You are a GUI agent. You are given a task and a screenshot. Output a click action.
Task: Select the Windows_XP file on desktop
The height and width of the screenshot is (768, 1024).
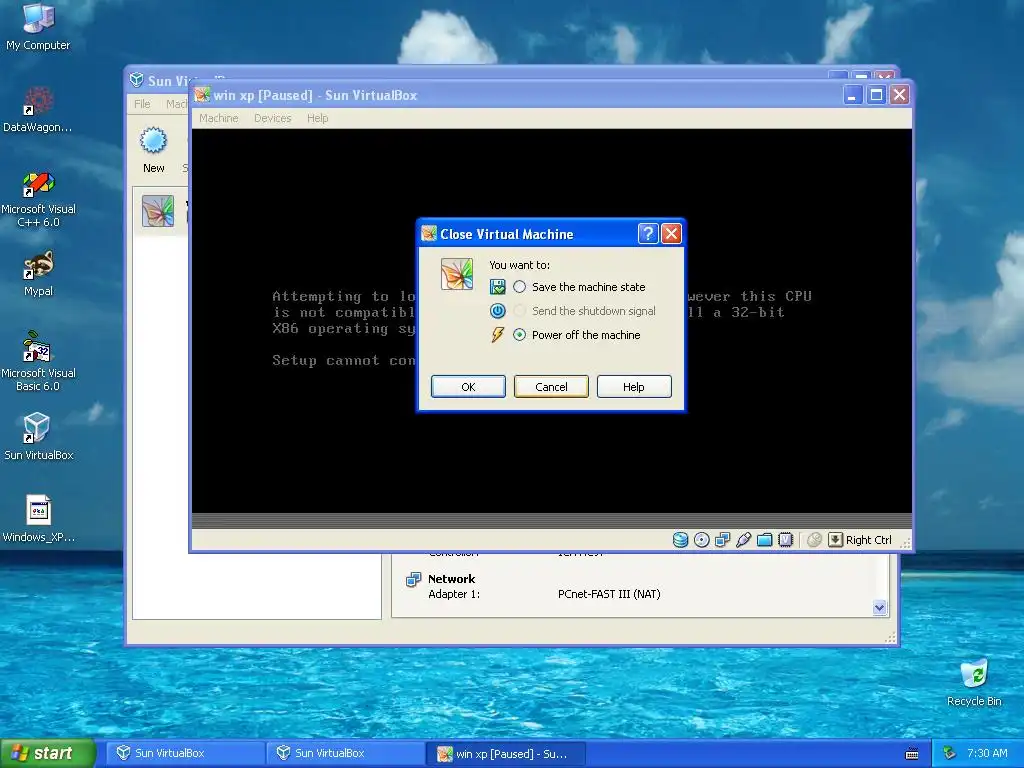click(x=38, y=519)
